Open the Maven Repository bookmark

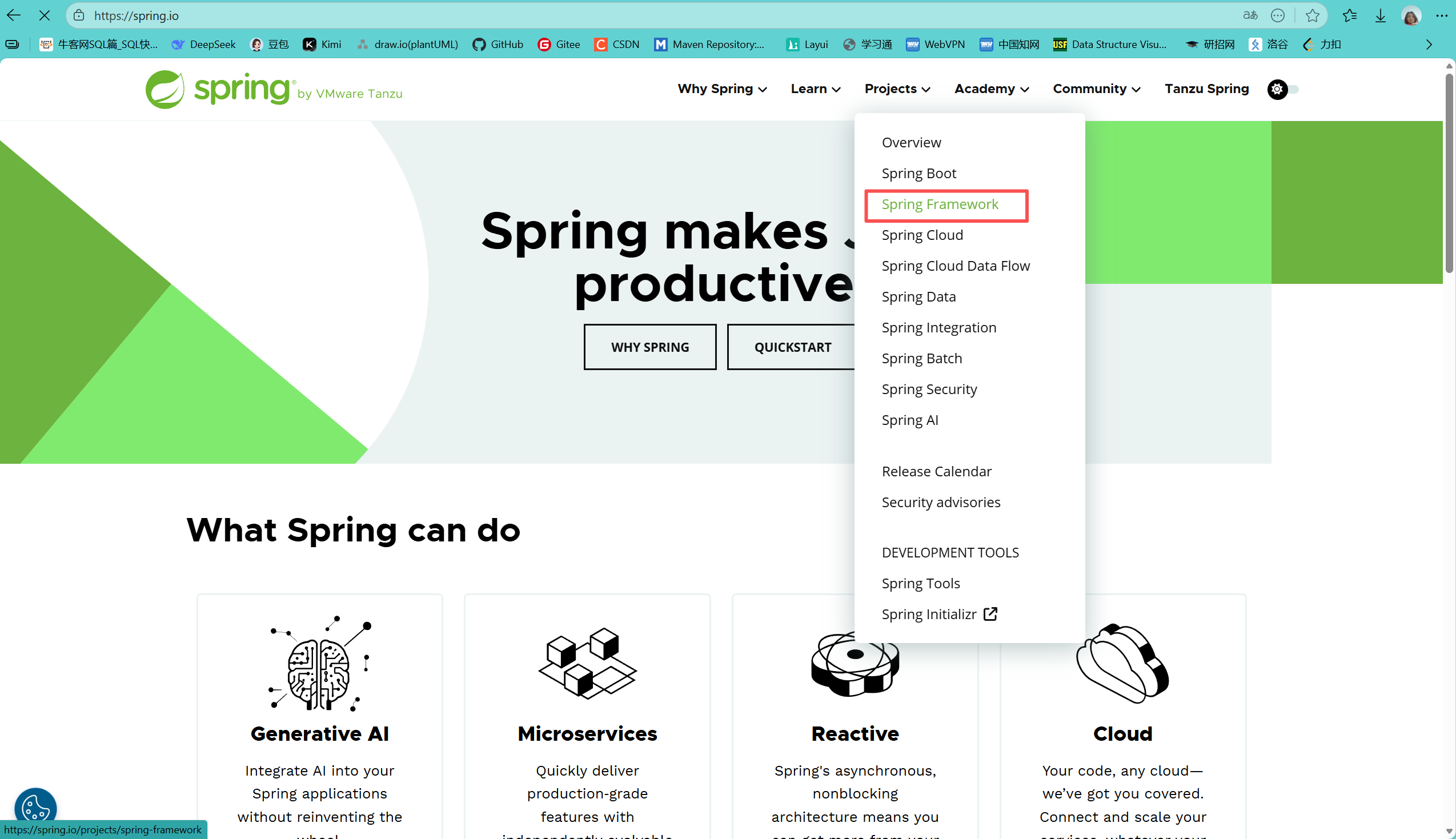pos(710,45)
